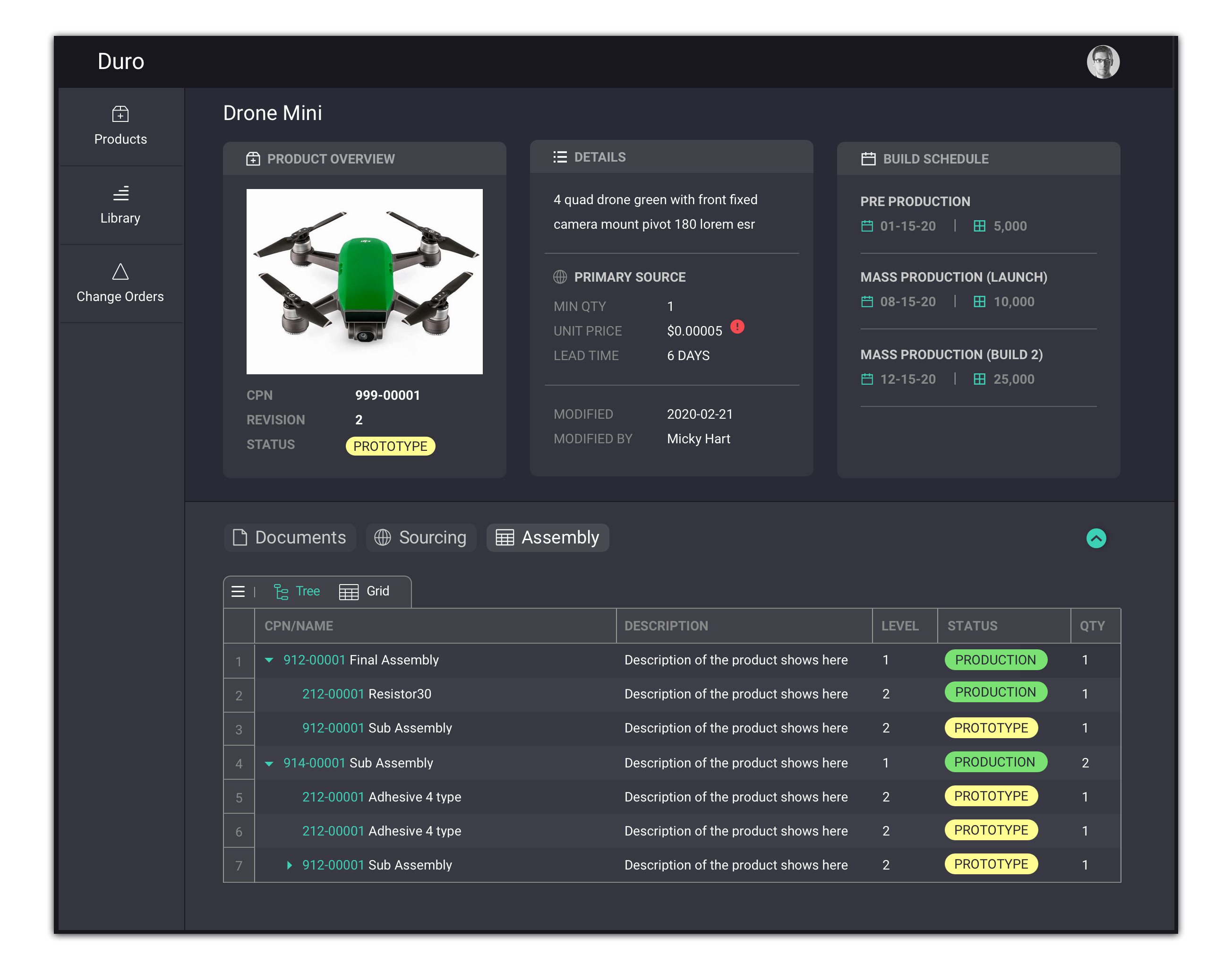Click the Pre Production calendar date icon

point(867,226)
